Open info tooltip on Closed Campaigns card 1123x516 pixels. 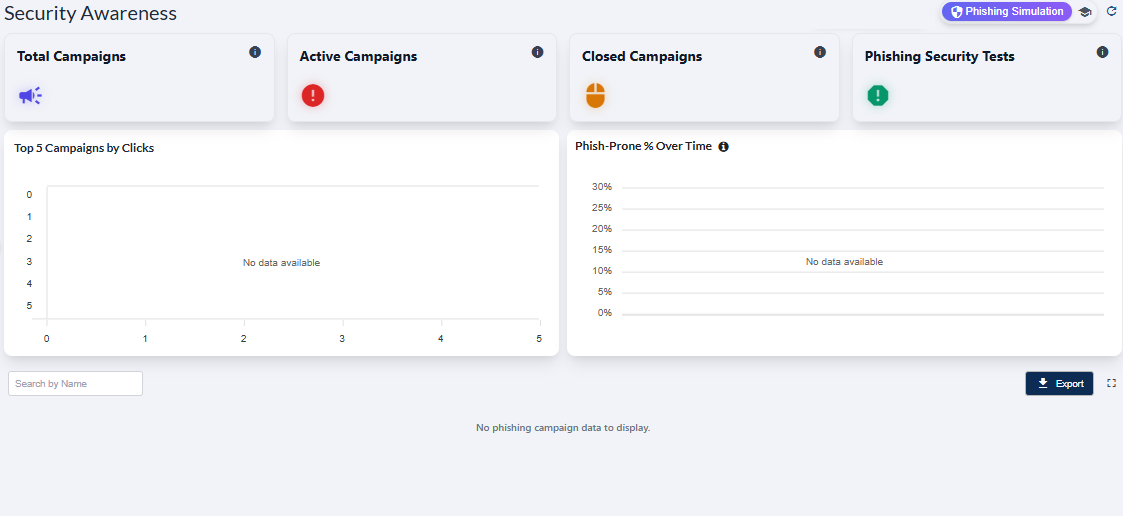pos(820,52)
